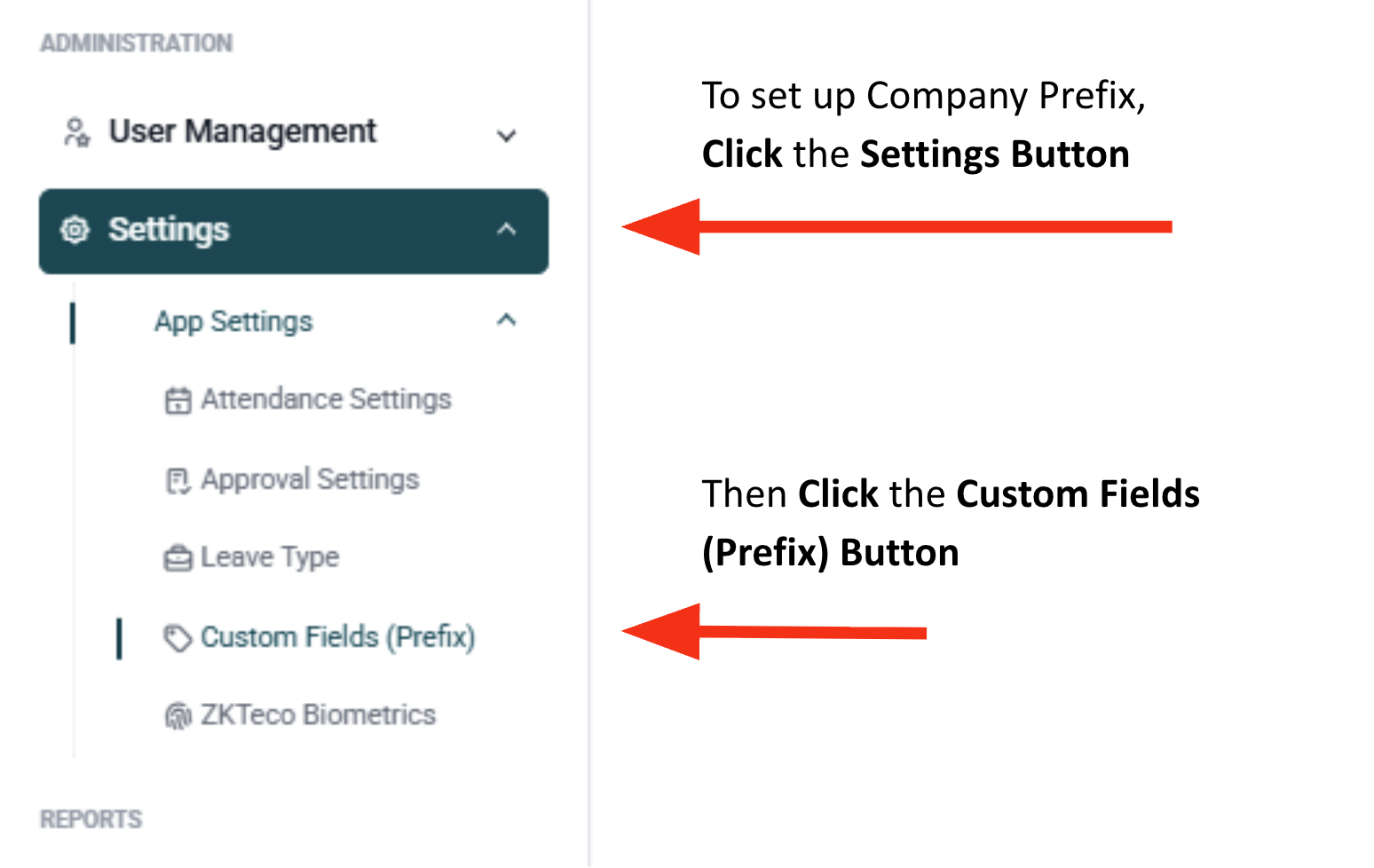Click the Leave Type briefcase icon
This screenshot has width=1374, height=868.
pyautogui.click(x=178, y=558)
